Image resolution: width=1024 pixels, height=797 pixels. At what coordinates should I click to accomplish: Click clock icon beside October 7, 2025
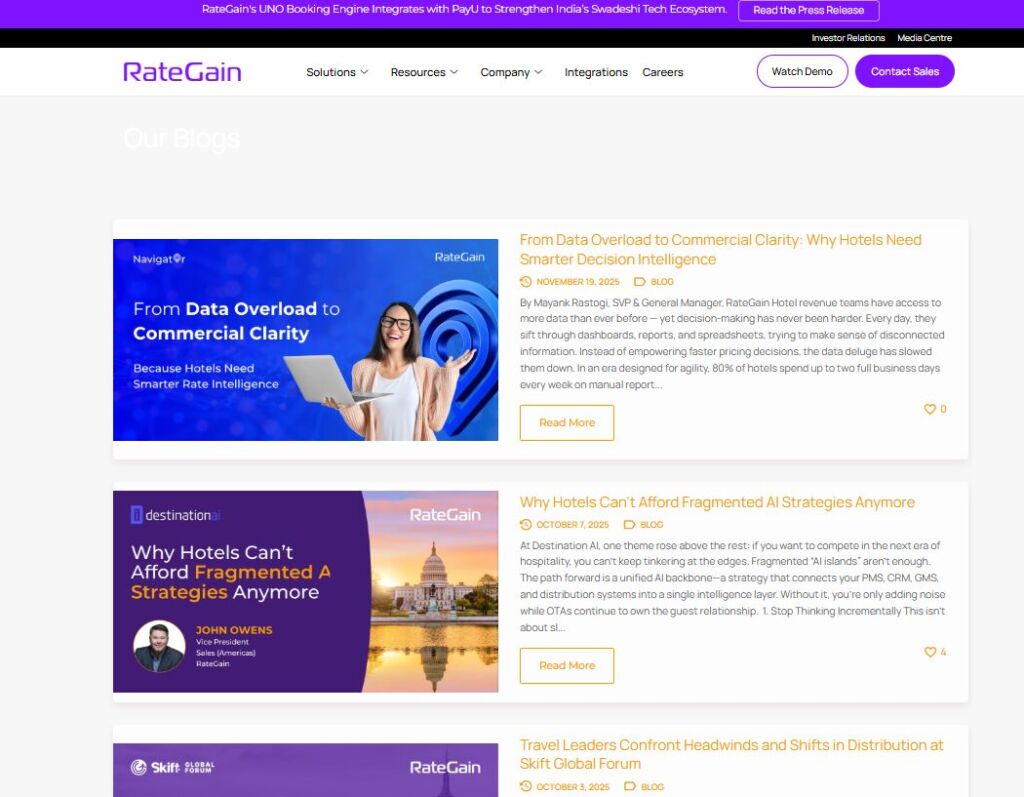(526, 525)
